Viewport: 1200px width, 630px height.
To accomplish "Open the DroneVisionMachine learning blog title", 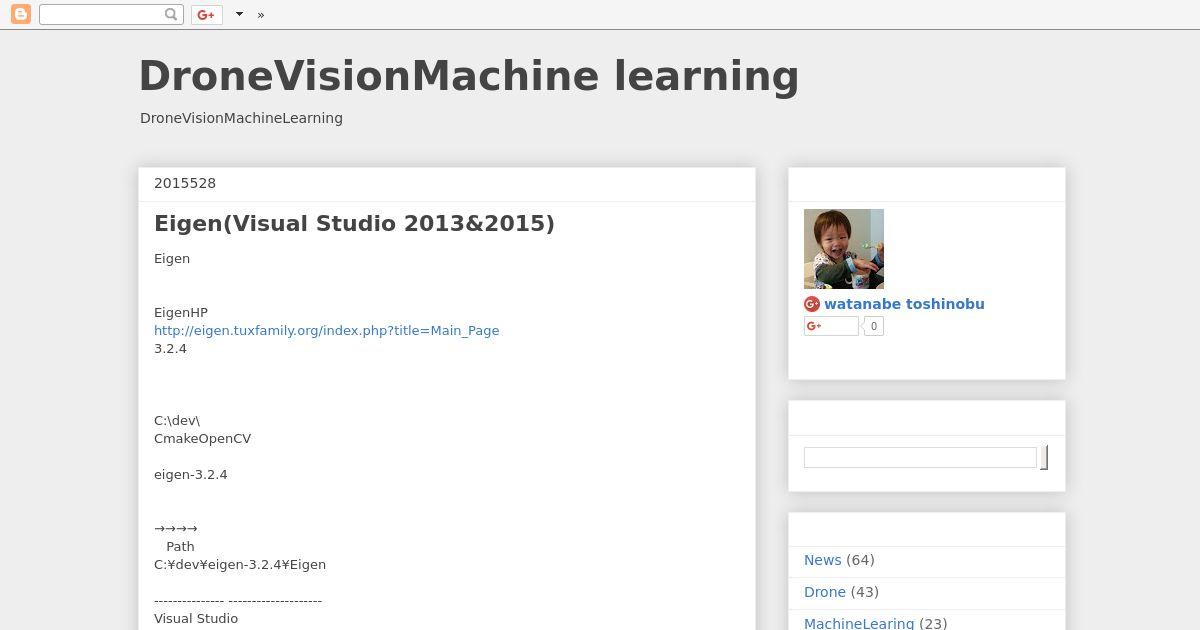I will [468, 76].
